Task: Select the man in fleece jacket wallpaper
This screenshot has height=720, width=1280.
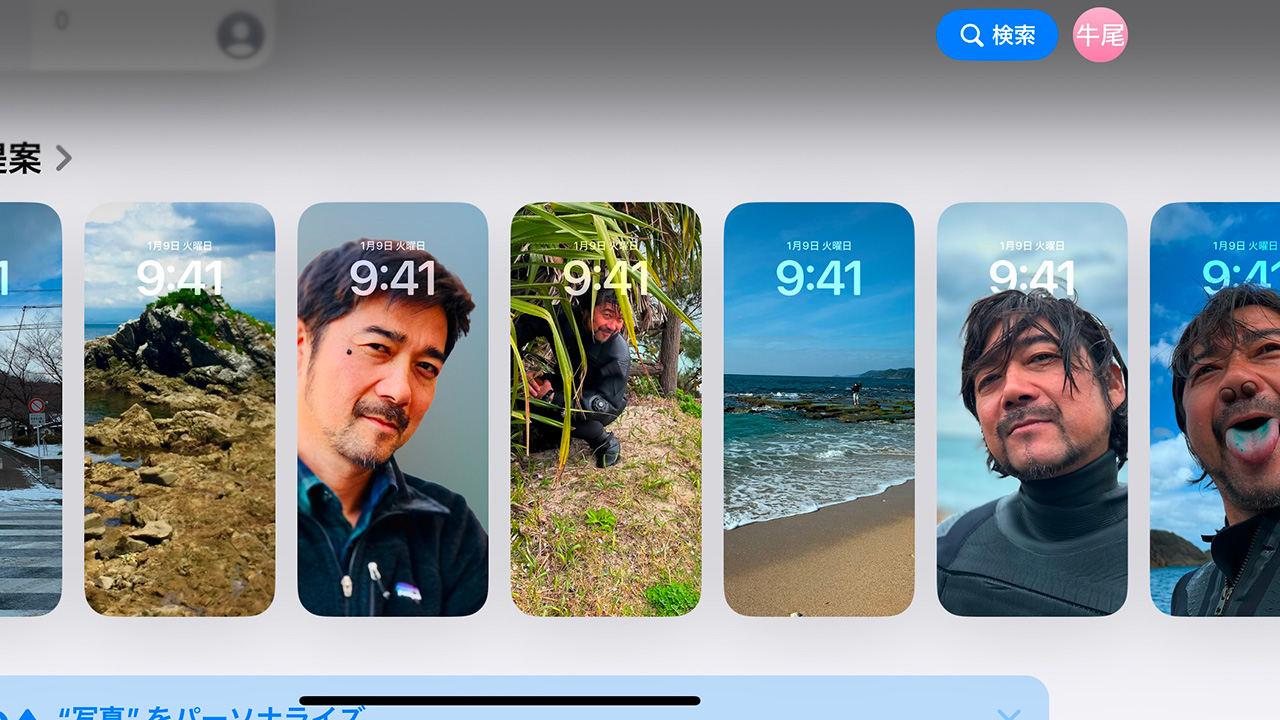Action: coord(393,409)
